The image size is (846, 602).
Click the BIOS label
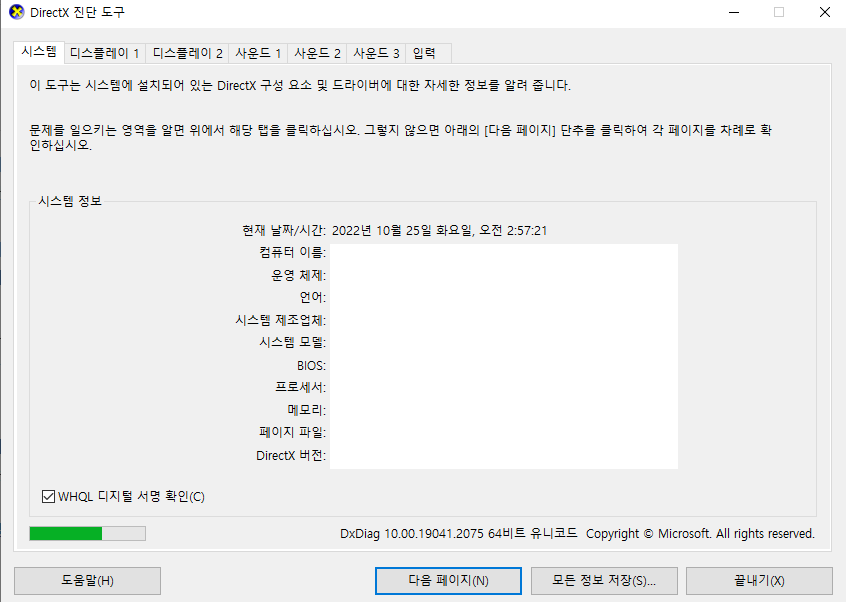[311, 366]
